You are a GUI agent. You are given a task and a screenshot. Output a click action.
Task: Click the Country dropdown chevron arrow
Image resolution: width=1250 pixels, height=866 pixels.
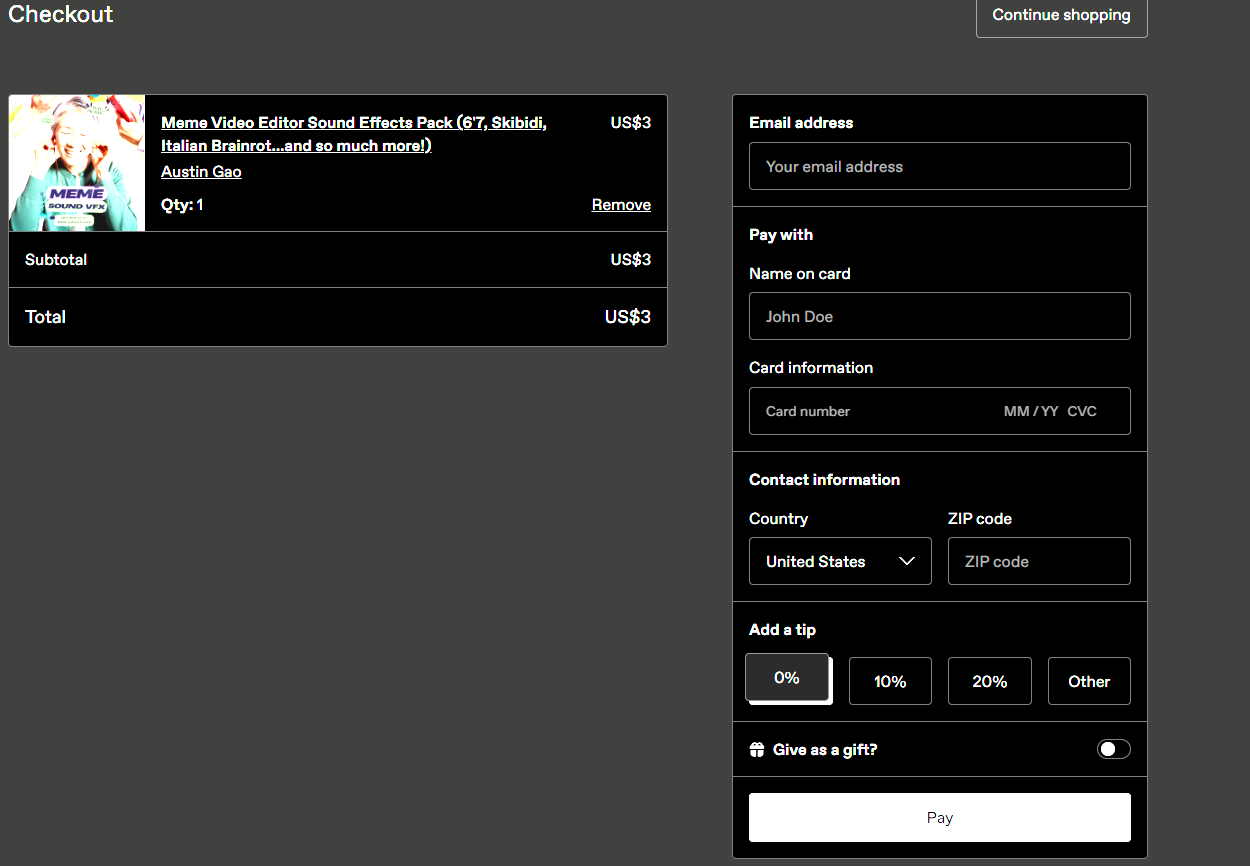coord(907,561)
